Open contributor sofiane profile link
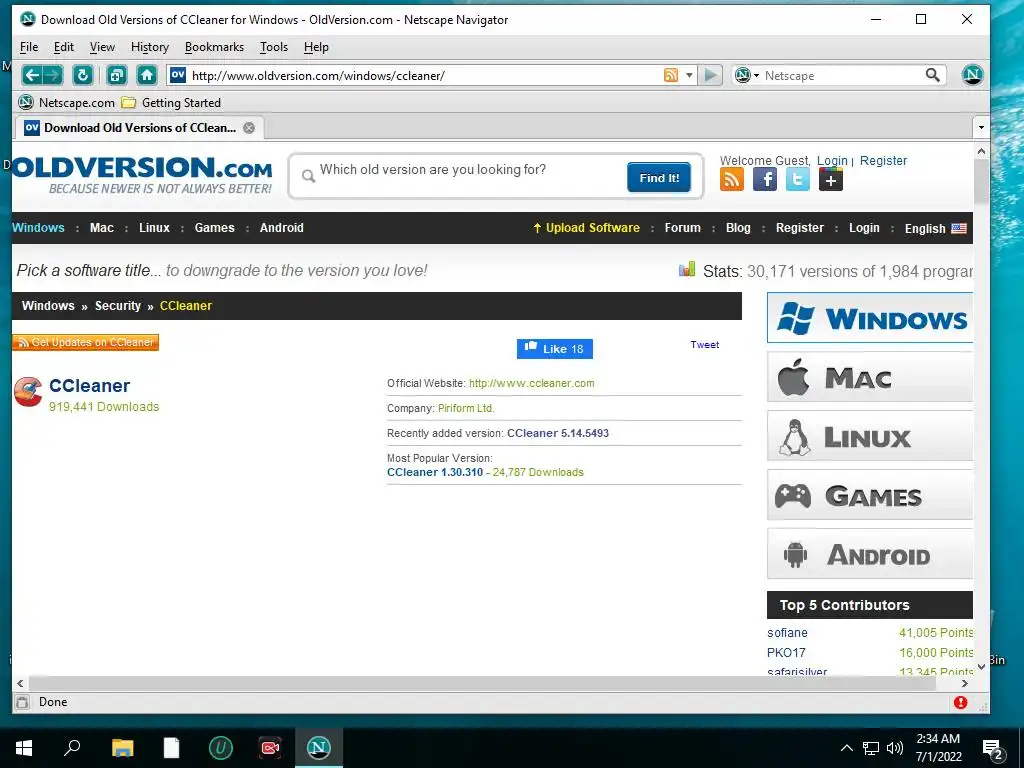The height and width of the screenshot is (768, 1024). click(x=787, y=633)
